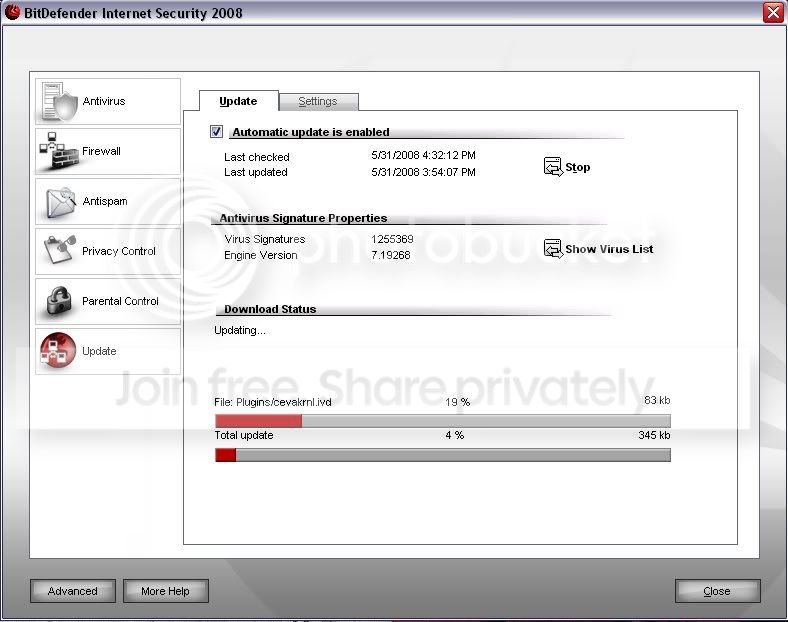Click Virus Signatures value 1255369
The image size is (788, 622).
tap(392, 239)
